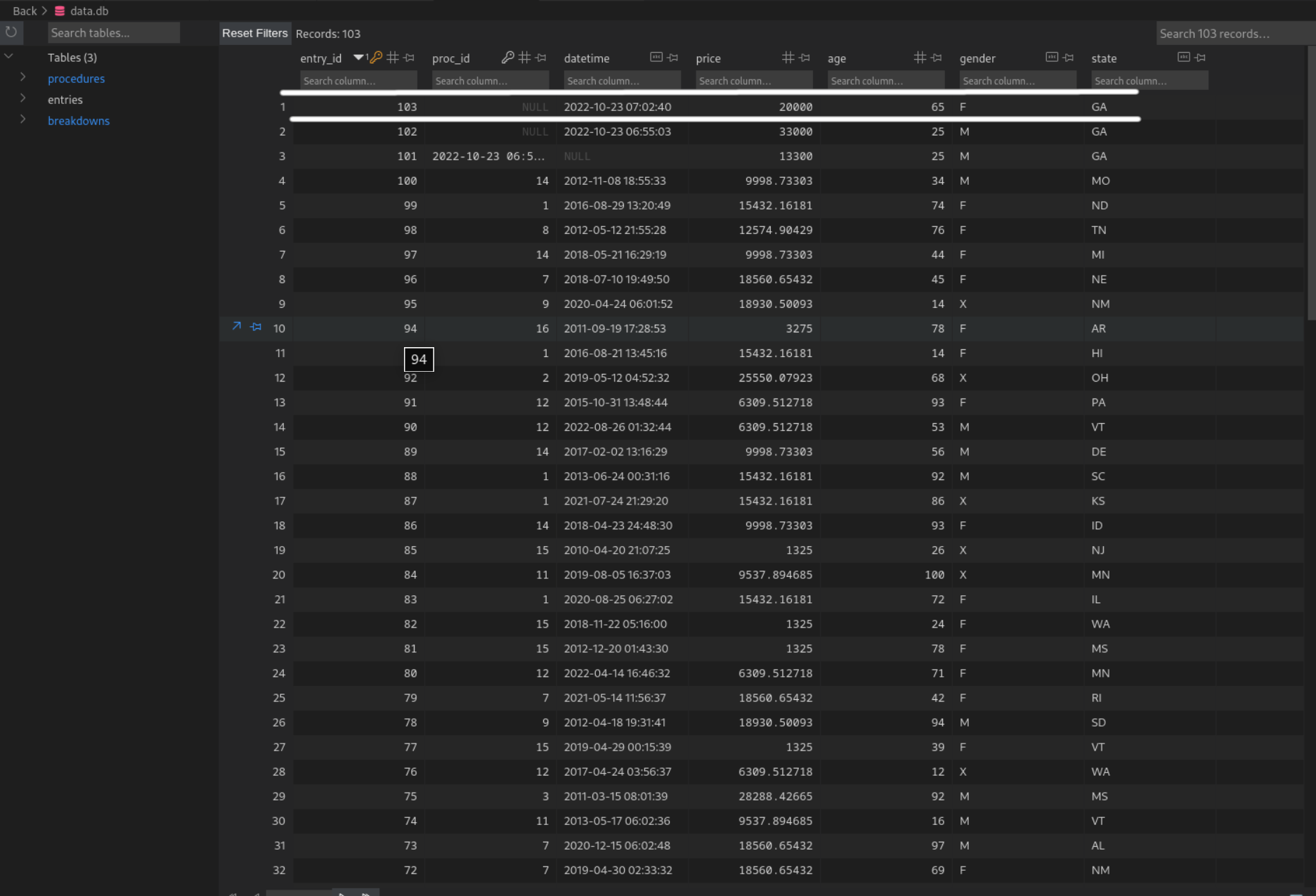Click data.db in the breadcrumb
Image resolution: width=1316 pixels, height=896 pixels.
(x=89, y=11)
